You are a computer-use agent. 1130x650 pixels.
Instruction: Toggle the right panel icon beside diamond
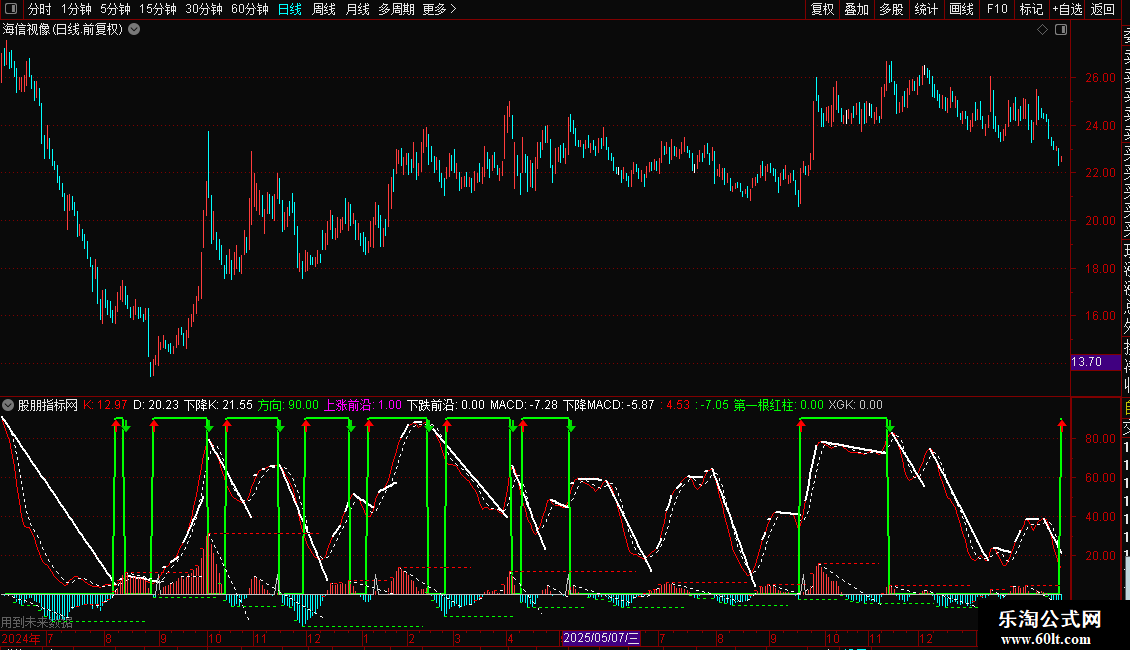coord(1060,30)
